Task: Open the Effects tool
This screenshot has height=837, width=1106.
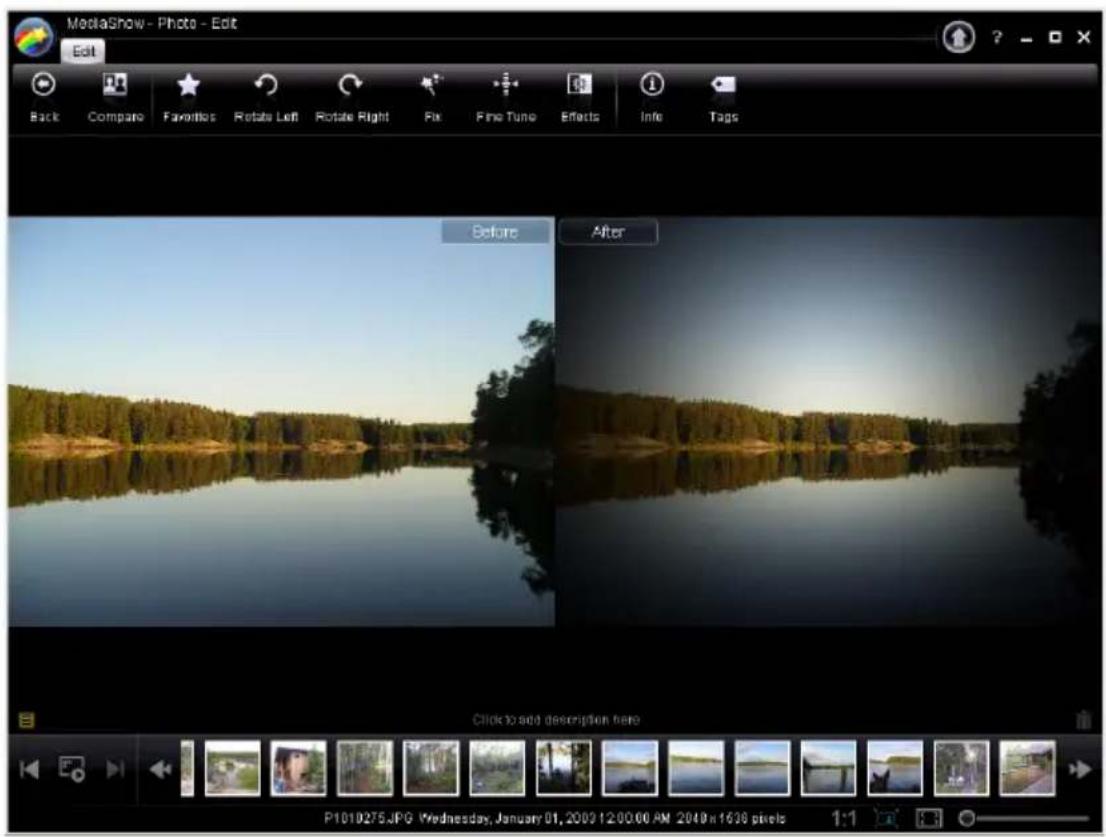Action: [x=580, y=97]
